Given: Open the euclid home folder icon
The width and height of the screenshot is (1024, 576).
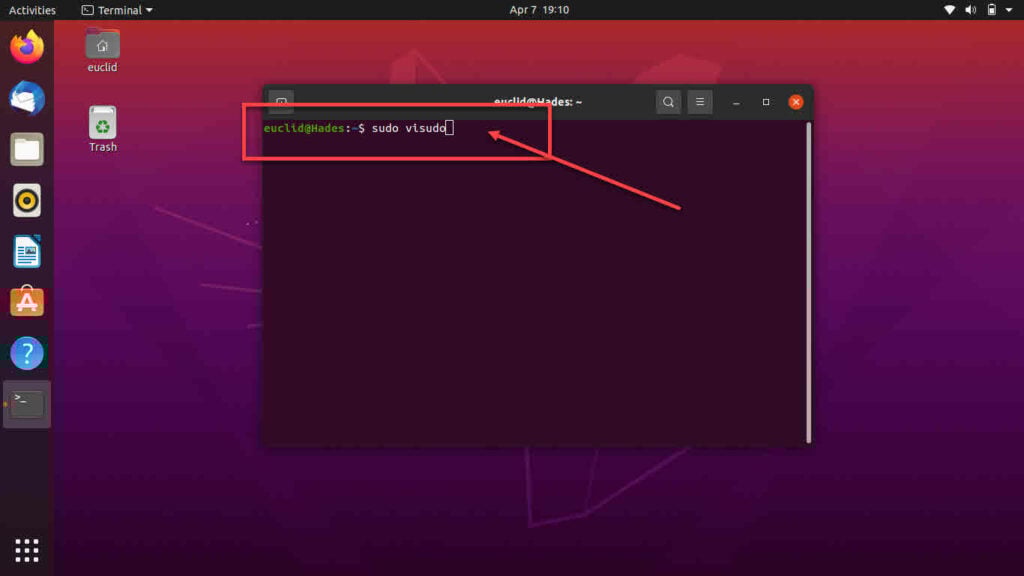Looking at the screenshot, I should (103, 50).
